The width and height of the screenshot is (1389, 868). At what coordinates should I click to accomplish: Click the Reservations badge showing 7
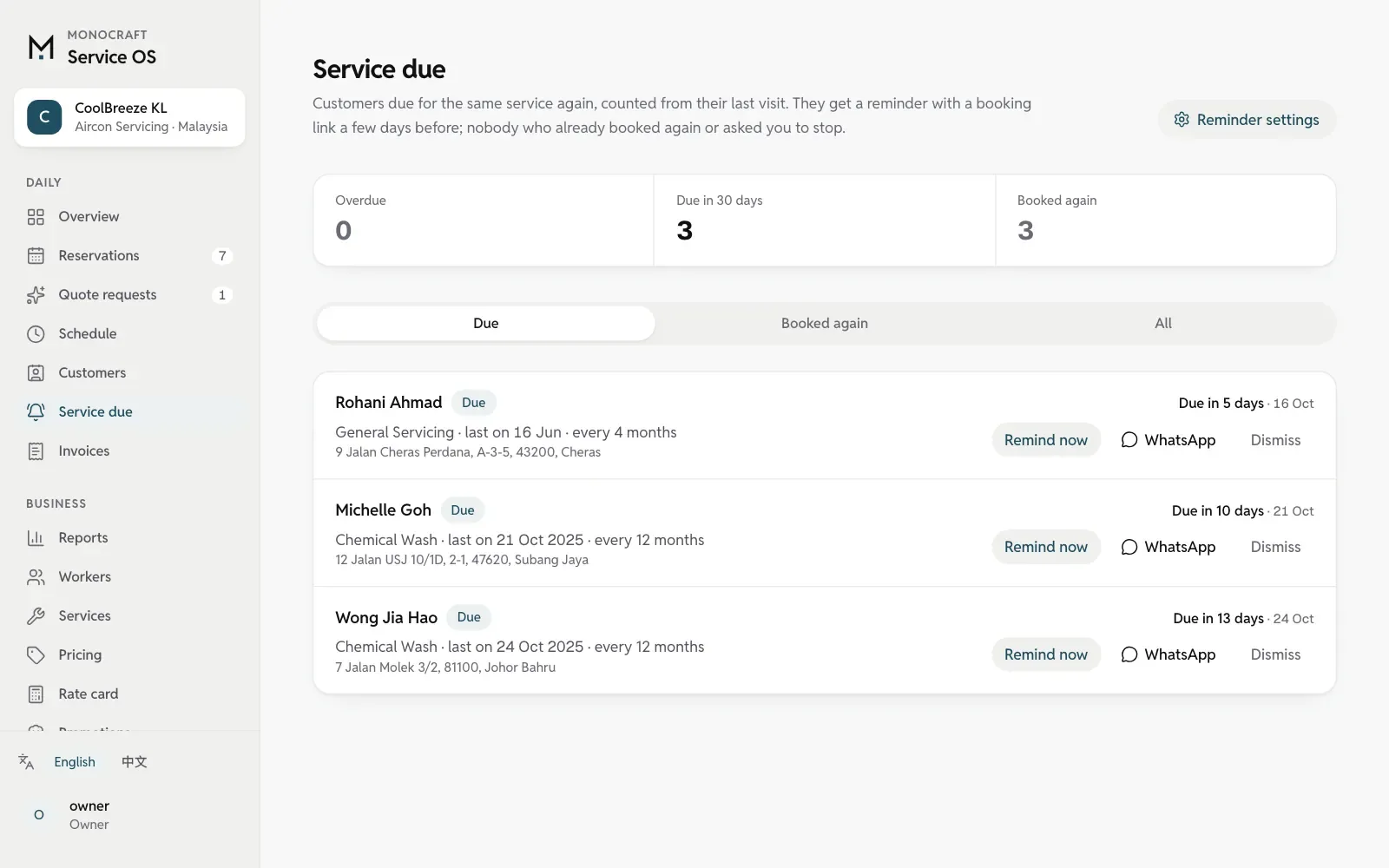(222, 256)
